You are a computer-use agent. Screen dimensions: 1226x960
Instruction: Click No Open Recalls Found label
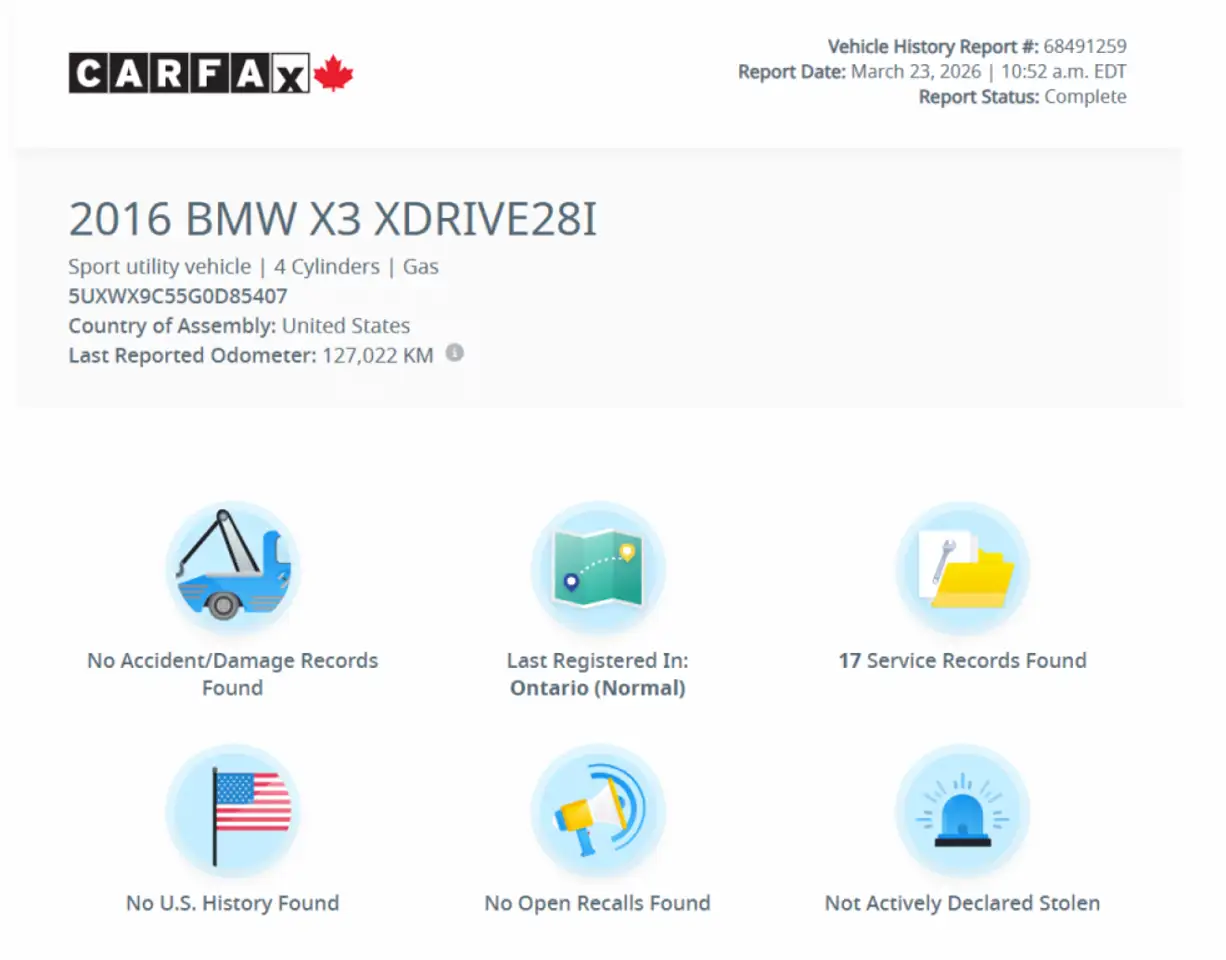(x=598, y=903)
